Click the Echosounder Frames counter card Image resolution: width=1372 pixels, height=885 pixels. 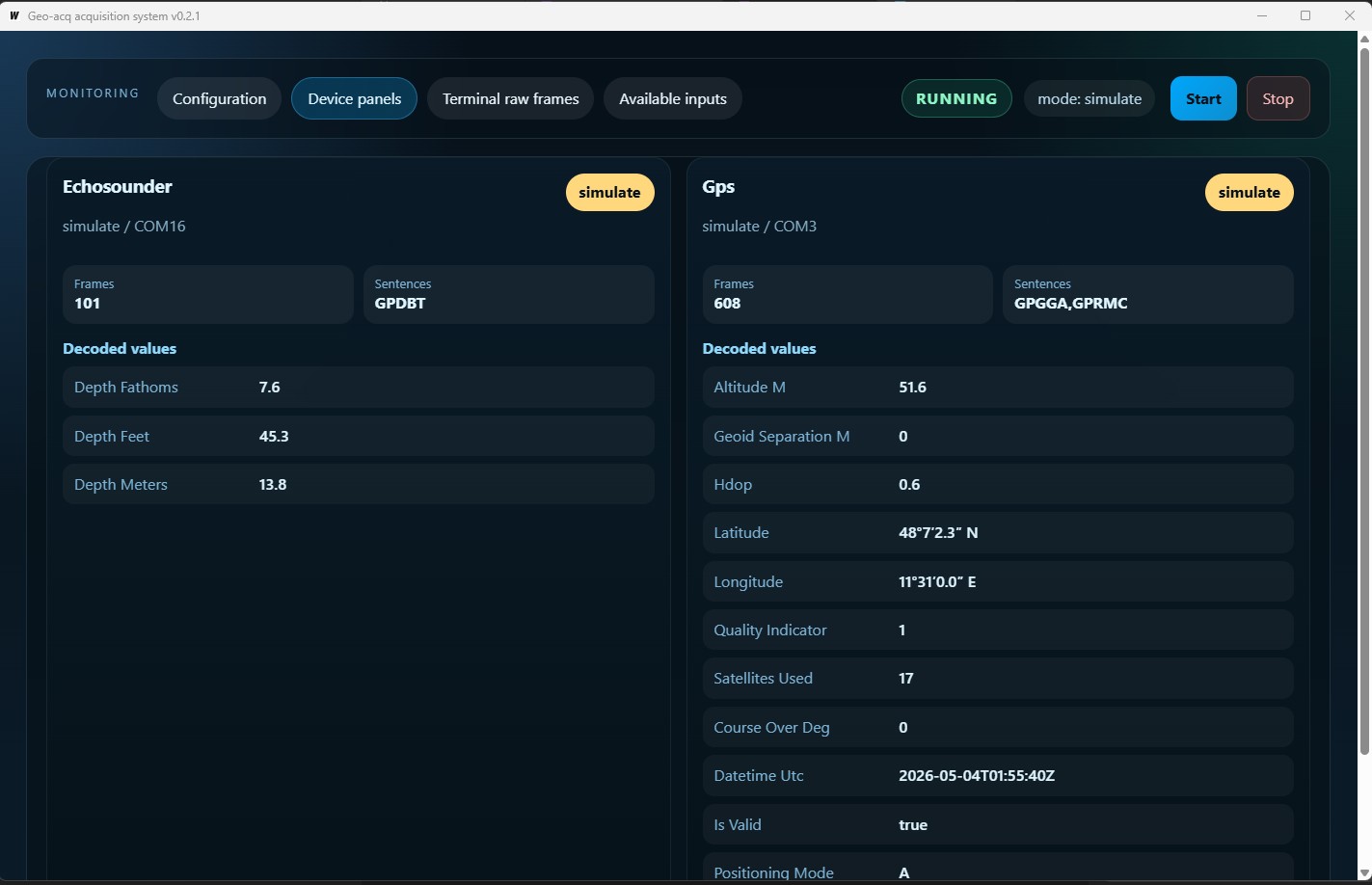click(x=208, y=294)
